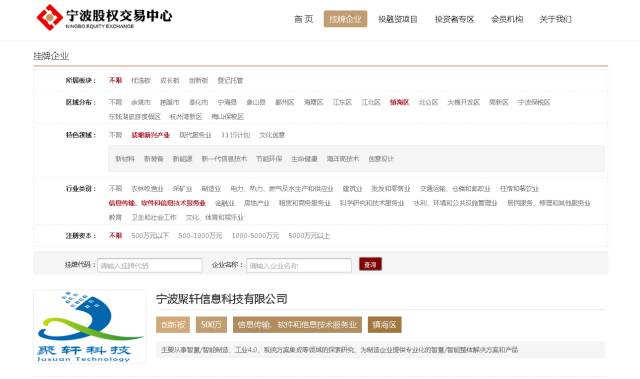
Task: Filter industry by 教育
Action: click(116, 217)
